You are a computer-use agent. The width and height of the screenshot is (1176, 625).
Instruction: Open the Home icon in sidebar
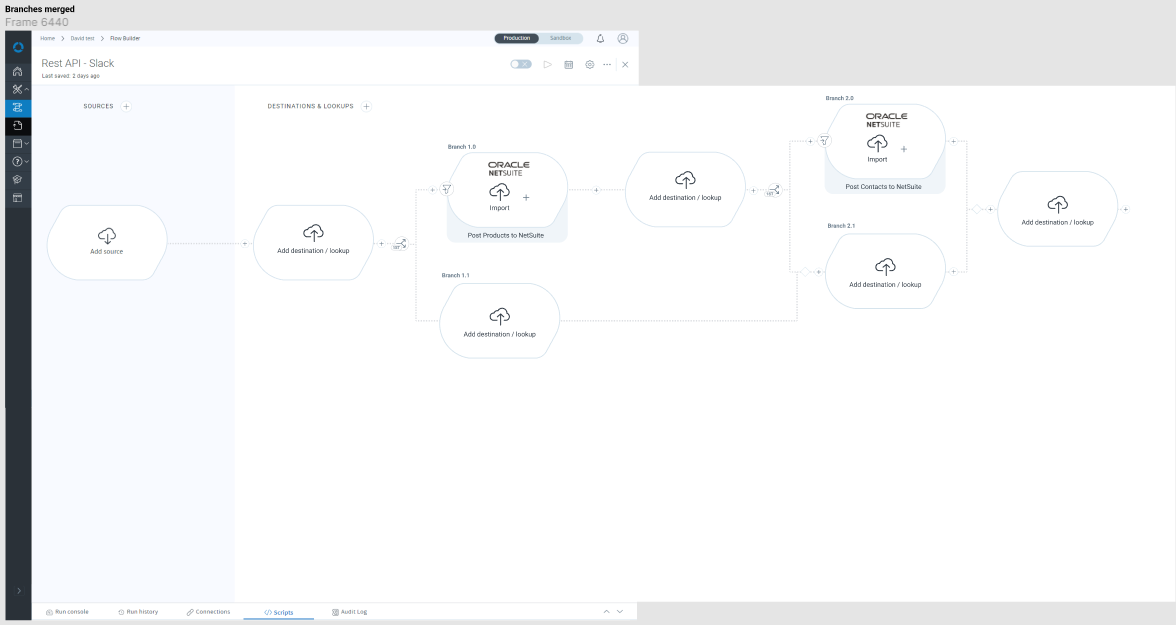click(18, 72)
